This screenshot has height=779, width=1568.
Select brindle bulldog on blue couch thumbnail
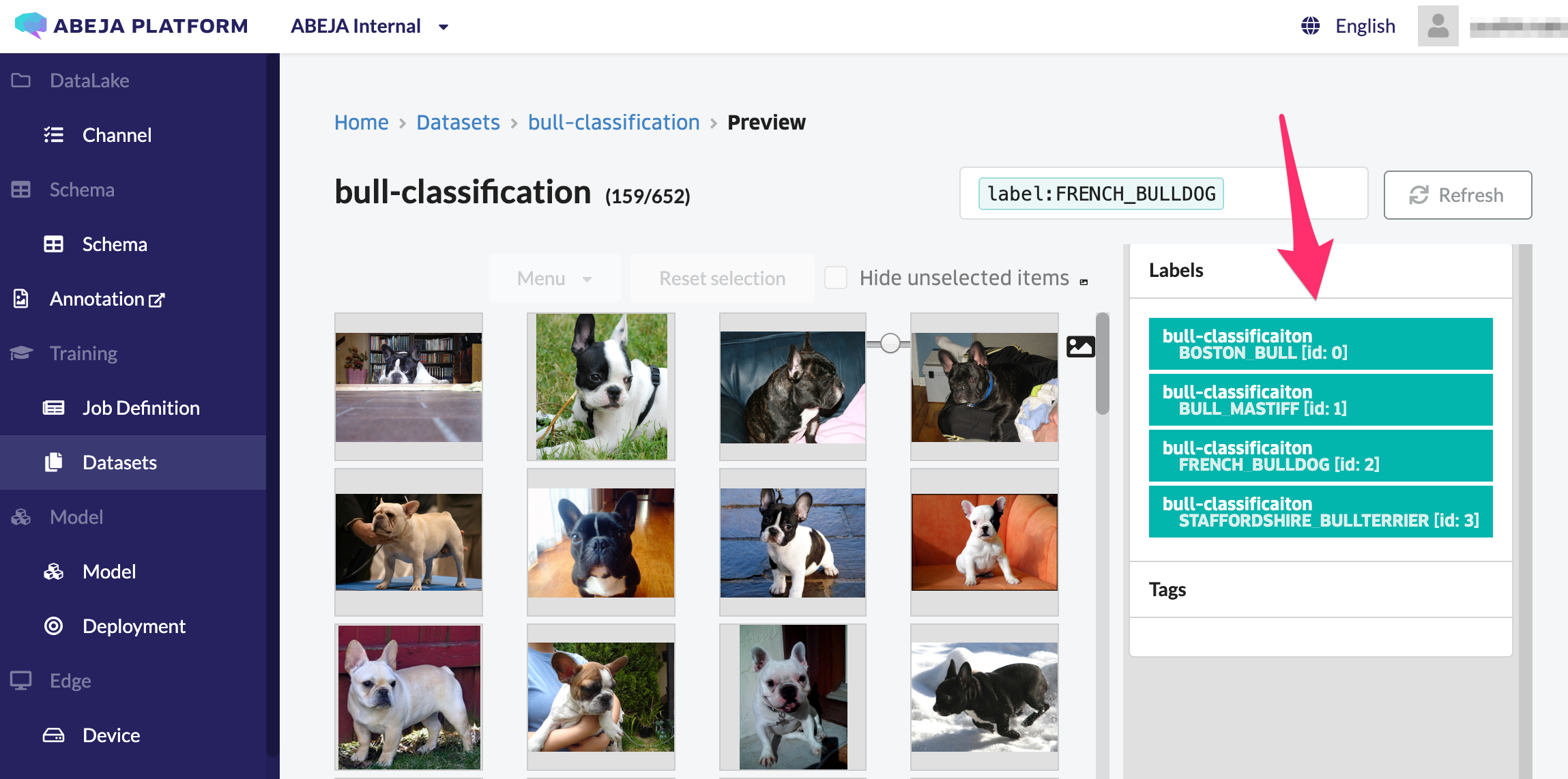pyautogui.click(x=793, y=387)
